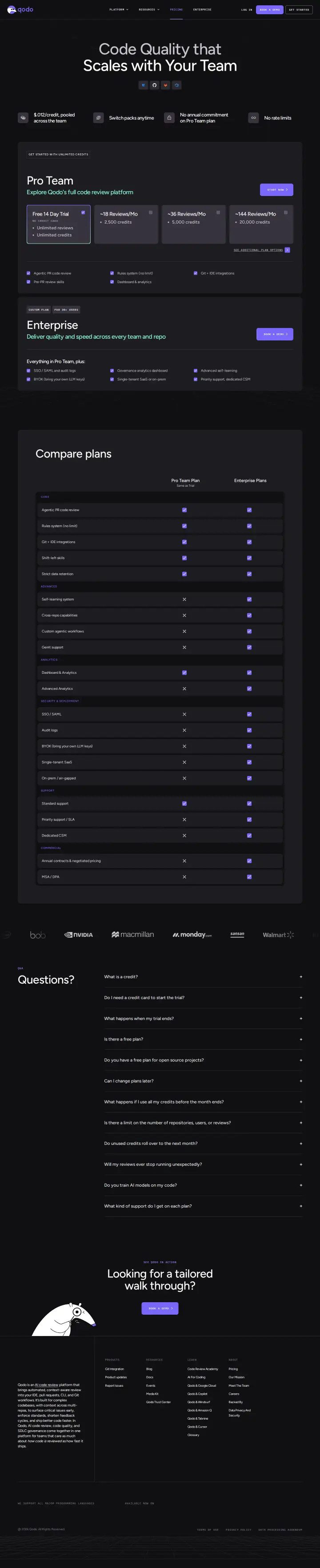Image resolution: width=320 pixels, height=1568 pixels.
Task: Open Qodo Trust Center footer link
Action: coord(158,1402)
